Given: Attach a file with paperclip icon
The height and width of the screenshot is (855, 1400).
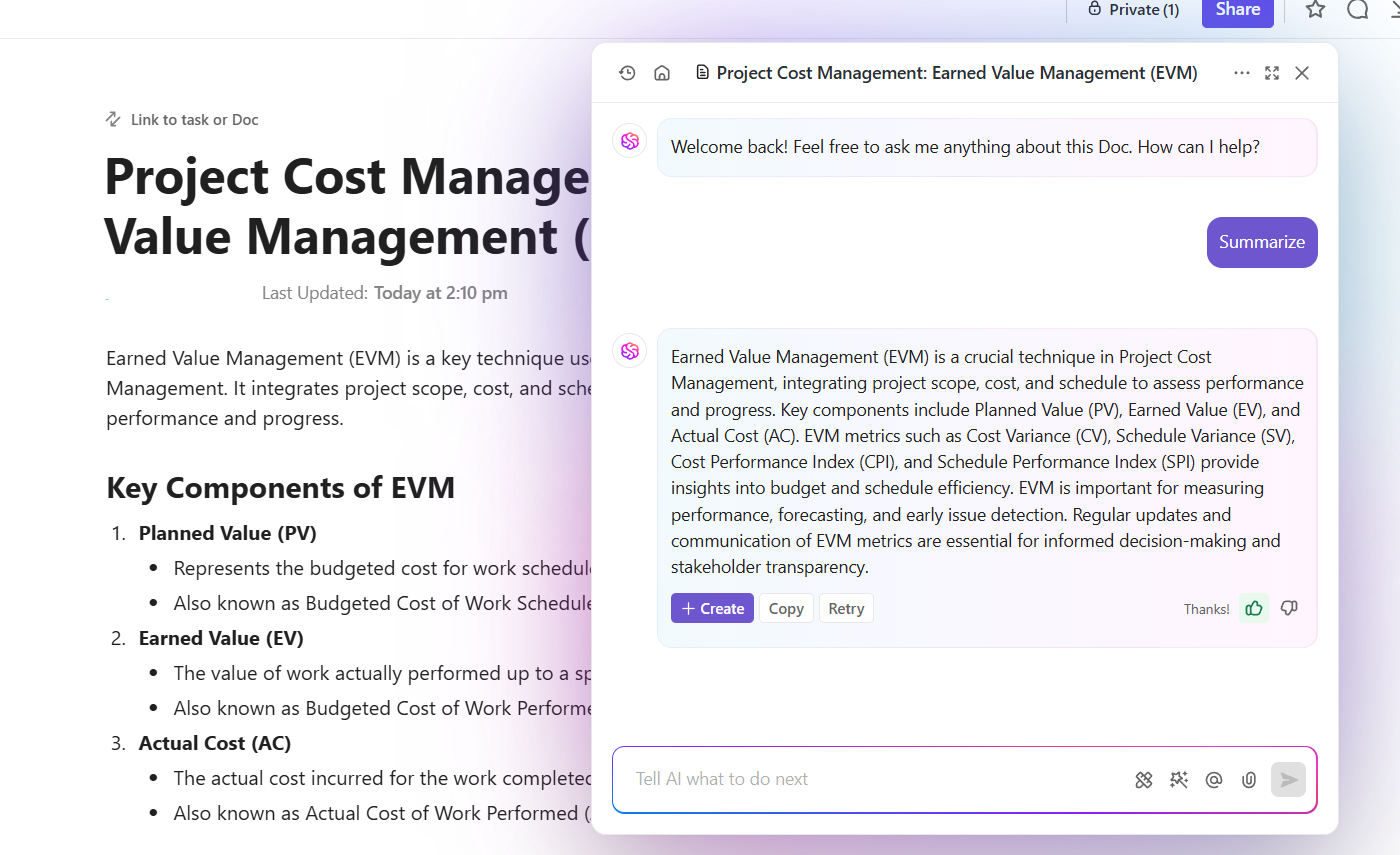Looking at the screenshot, I should pos(1249,780).
